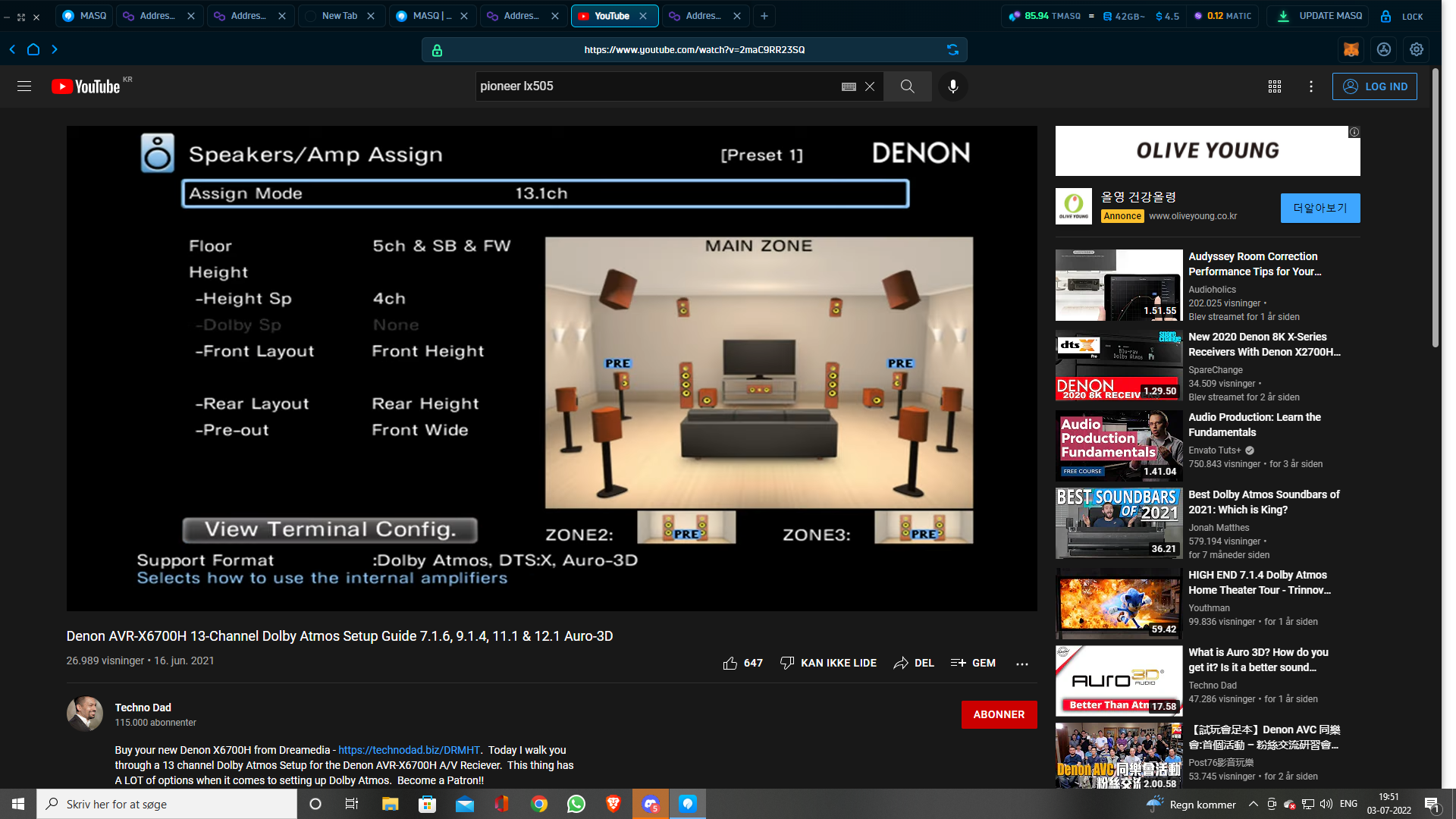Open YouTube apps grid icon
Image resolution: width=1456 pixels, height=819 pixels.
point(1275,86)
